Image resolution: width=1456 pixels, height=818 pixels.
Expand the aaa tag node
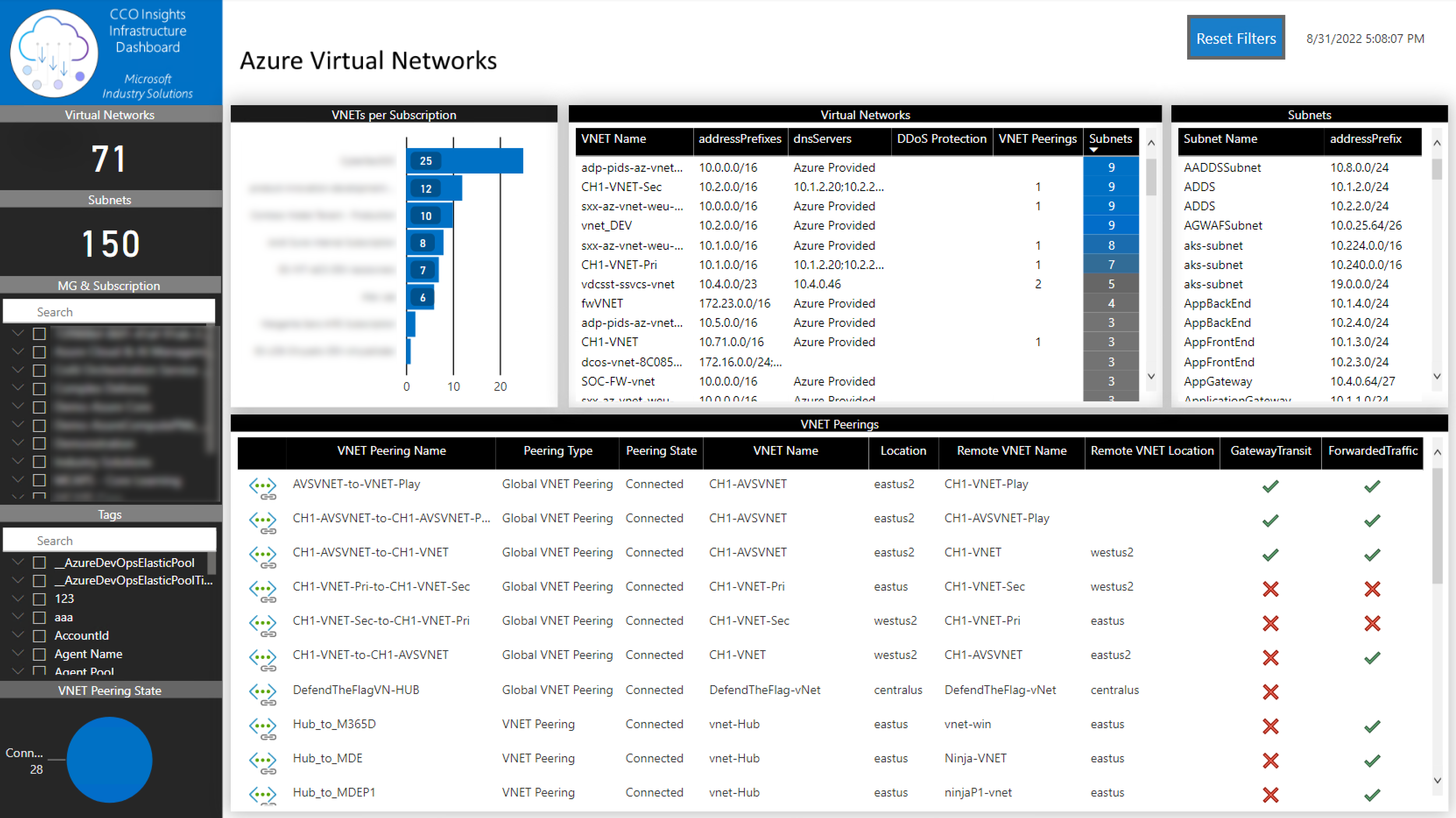coord(18,616)
